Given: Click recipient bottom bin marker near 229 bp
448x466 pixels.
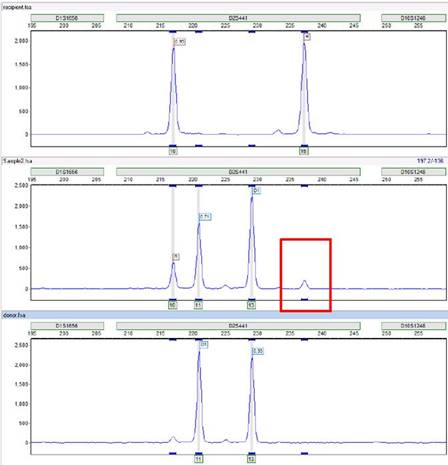Looking at the screenshot, I should 252,146.
